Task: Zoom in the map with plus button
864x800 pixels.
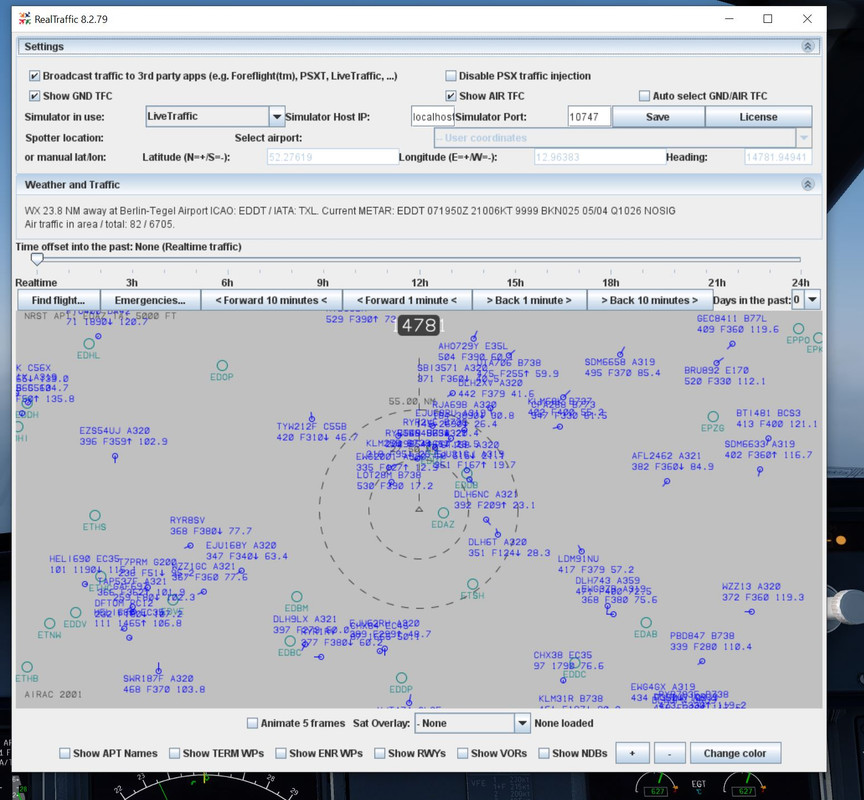Action: click(x=632, y=753)
